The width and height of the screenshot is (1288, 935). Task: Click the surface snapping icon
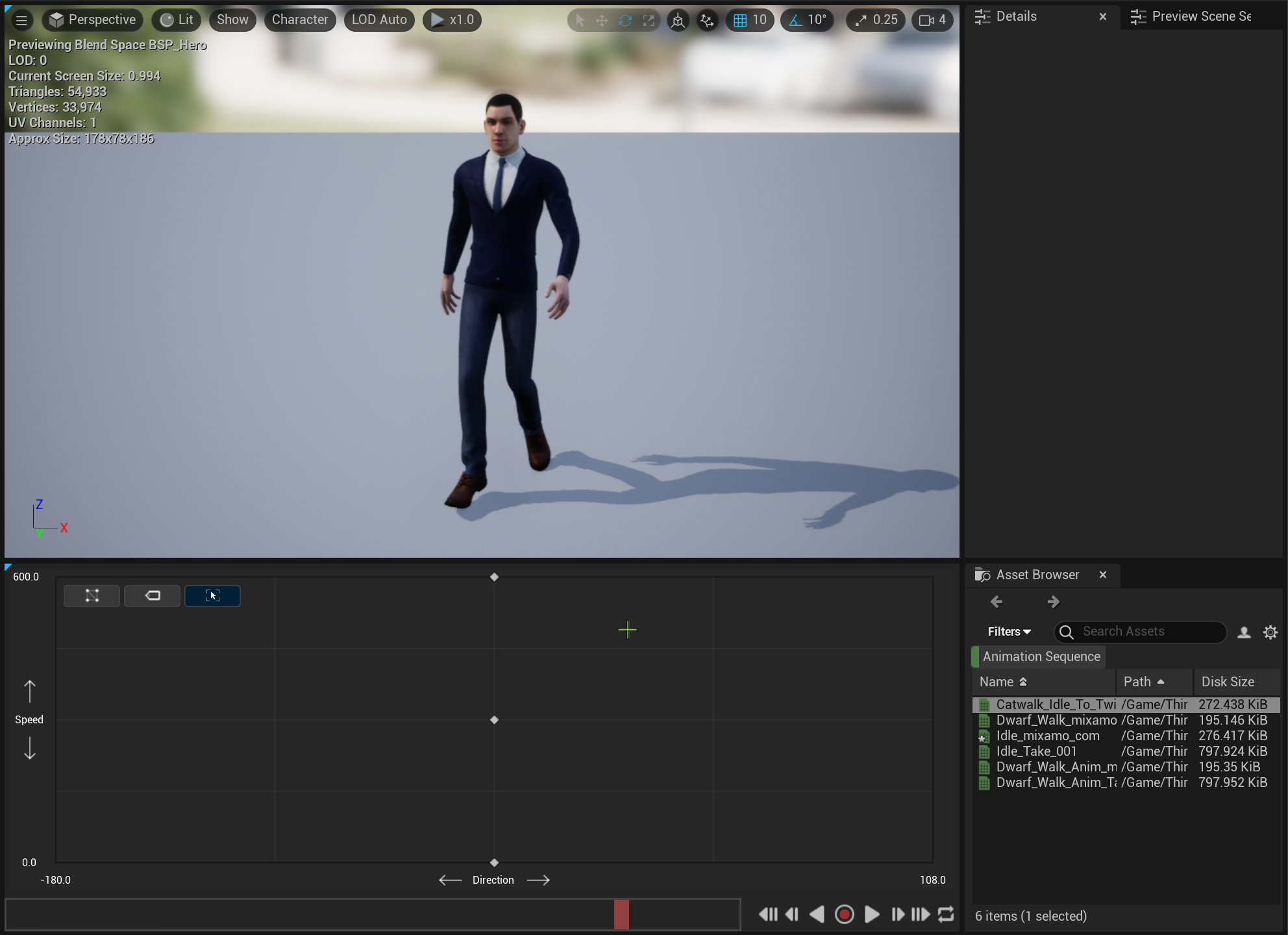click(707, 20)
